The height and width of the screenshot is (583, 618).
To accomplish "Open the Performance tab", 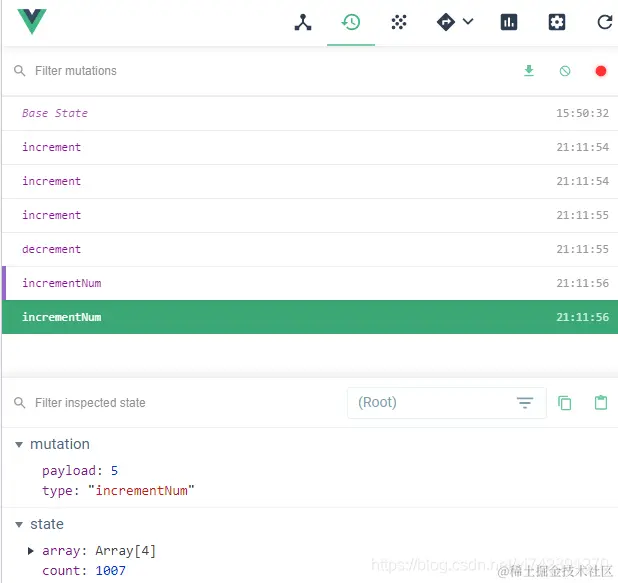I will [x=509, y=22].
